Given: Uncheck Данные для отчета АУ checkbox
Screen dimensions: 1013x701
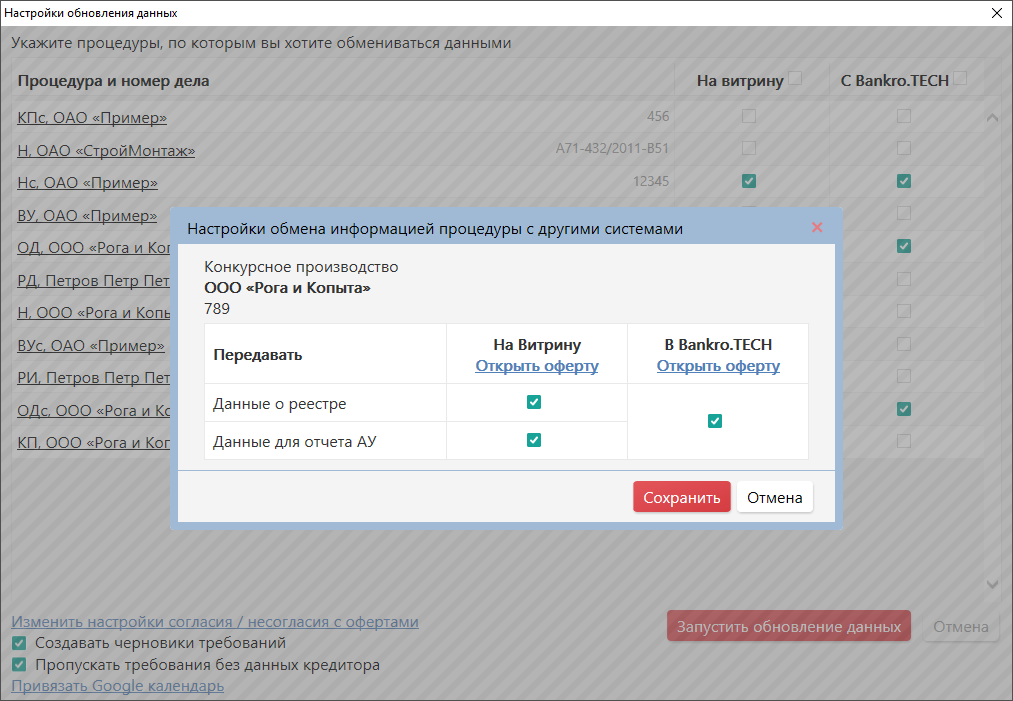Looking at the screenshot, I should (x=534, y=440).
